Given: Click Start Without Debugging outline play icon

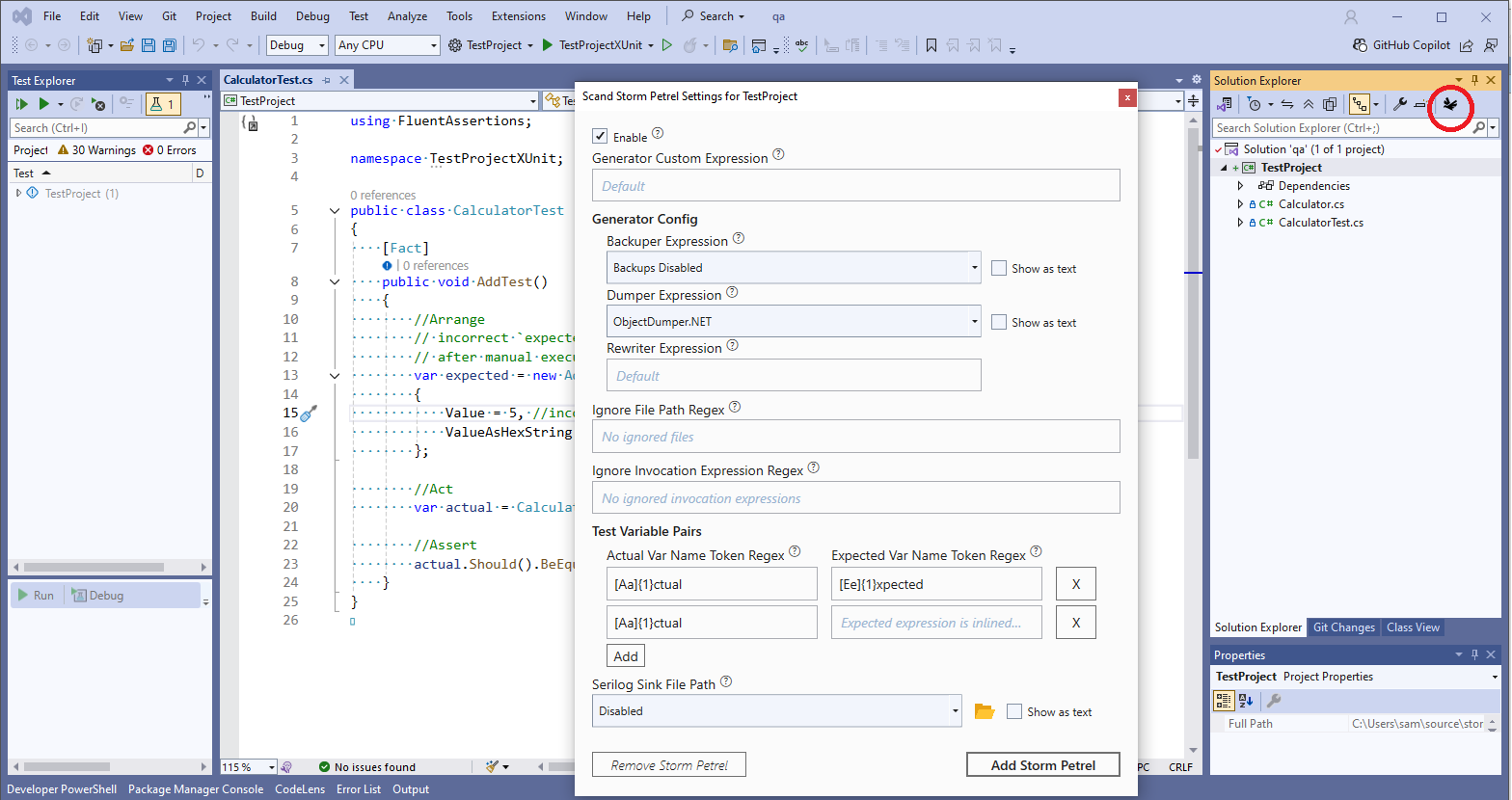Looking at the screenshot, I should (666, 45).
